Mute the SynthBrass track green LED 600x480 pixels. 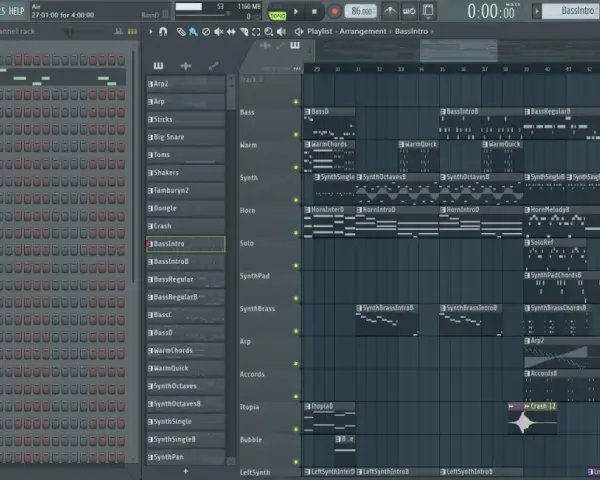point(296,331)
